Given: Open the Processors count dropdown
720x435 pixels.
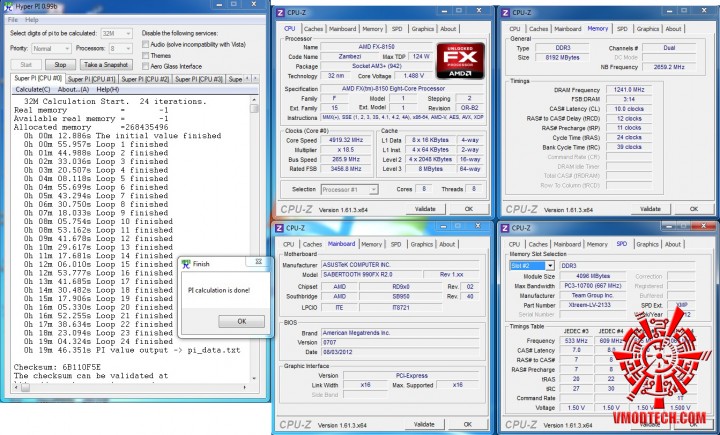Looking at the screenshot, I should [x=121, y=48].
